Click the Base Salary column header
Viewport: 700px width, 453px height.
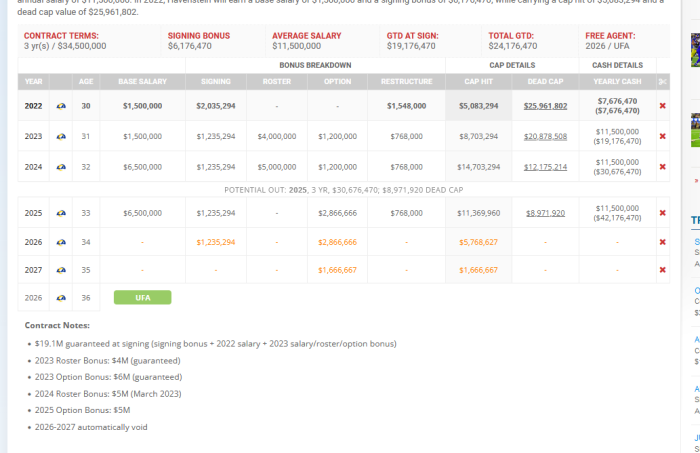pos(142,80)
